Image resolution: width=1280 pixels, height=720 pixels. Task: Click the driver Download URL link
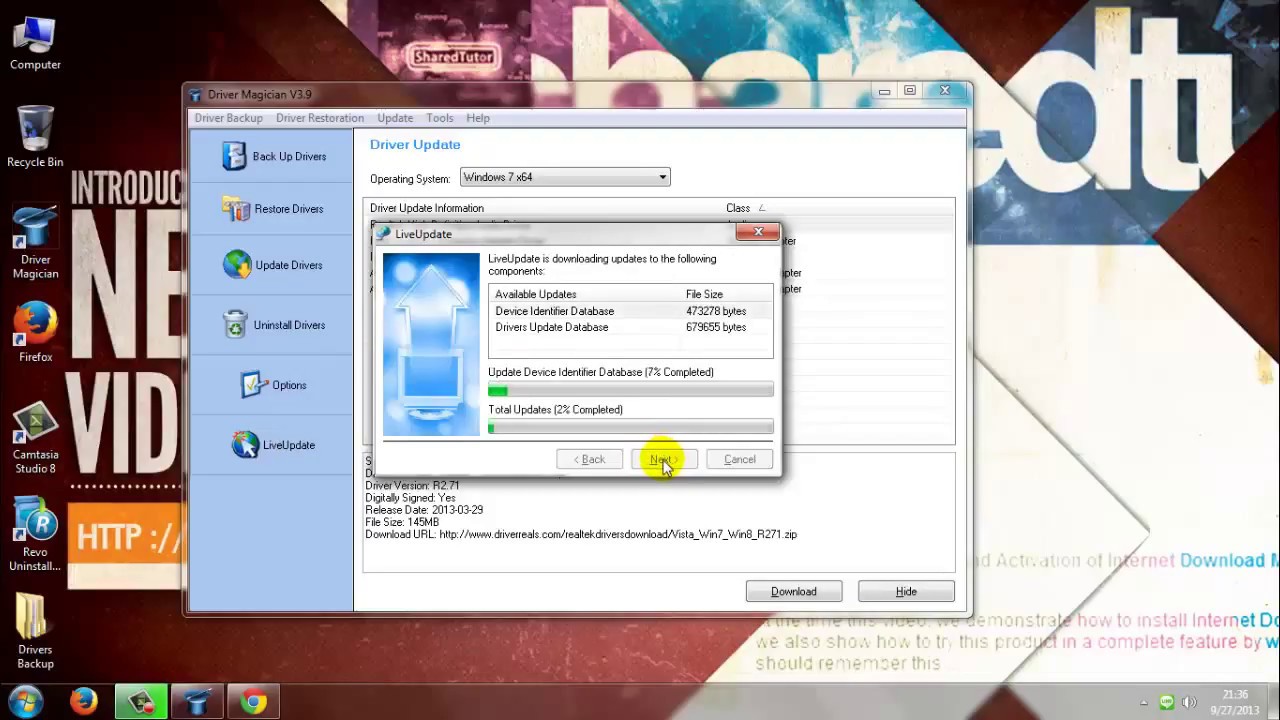pyautogui.click(x=618, y=535)
